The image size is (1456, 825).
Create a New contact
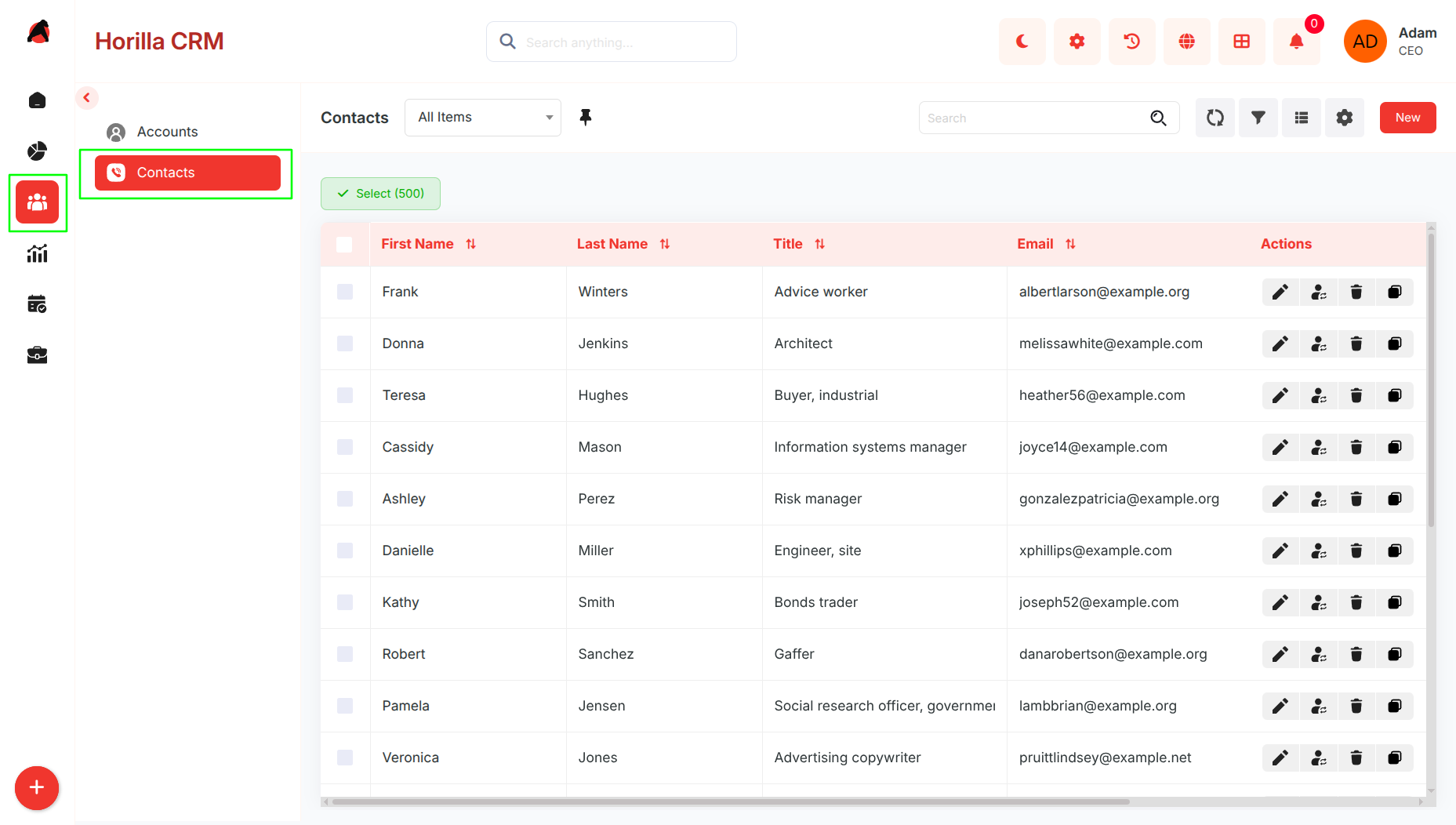tap(1407, 118)
